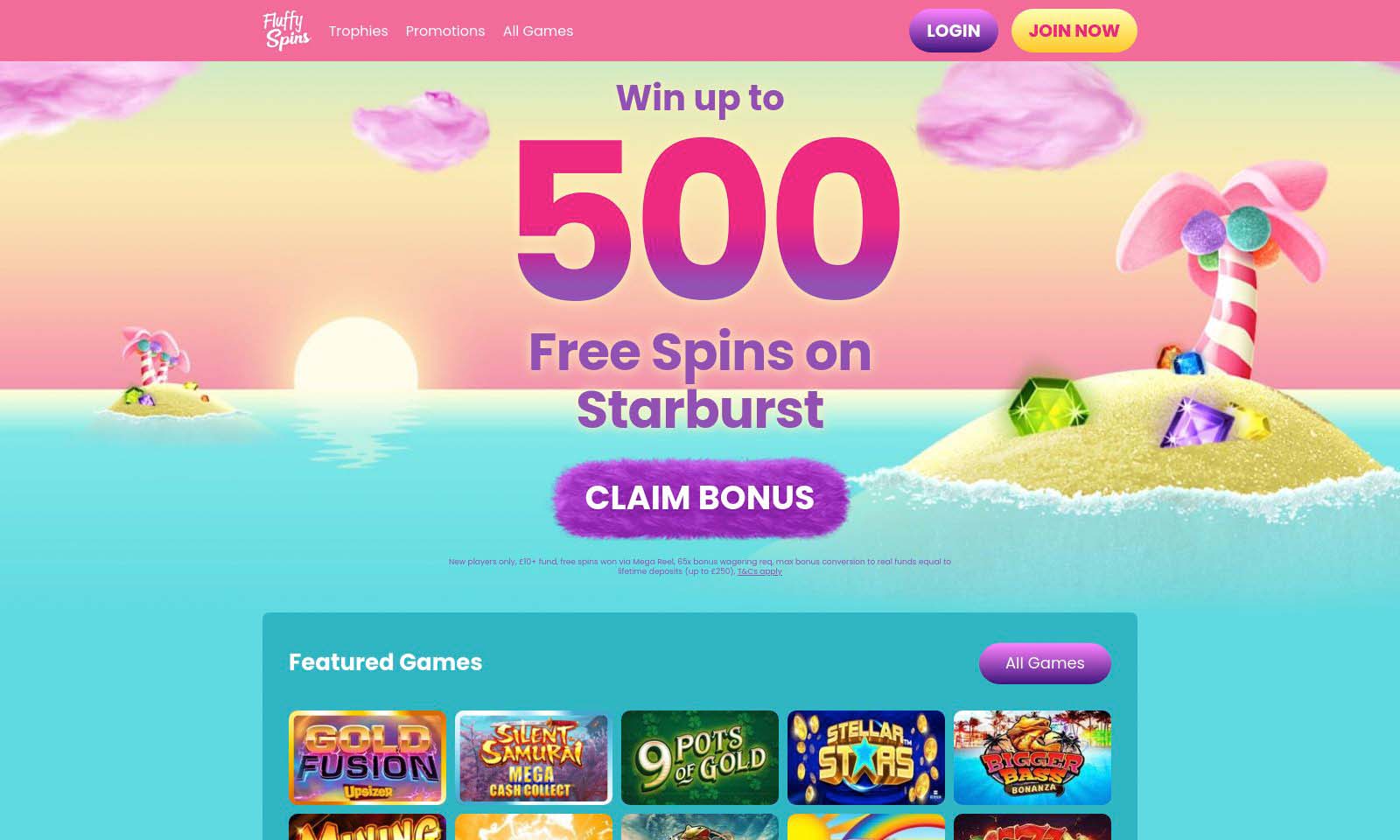The image size is (1400, 840).
Task: Click the All Games button in Featured Games
Action: tap(1045, 663)
